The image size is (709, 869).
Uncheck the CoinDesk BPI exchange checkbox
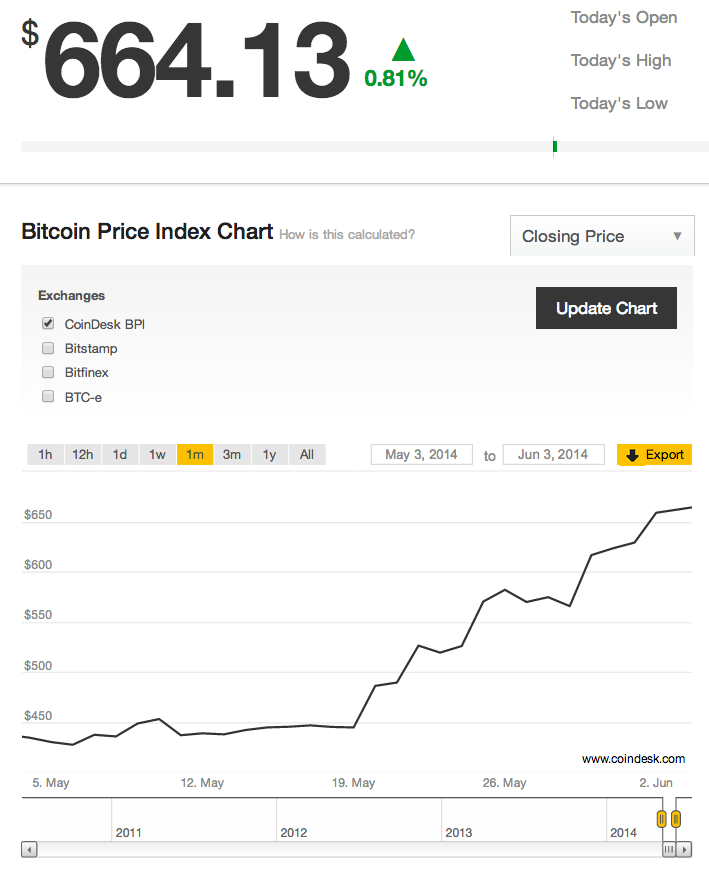48,324
